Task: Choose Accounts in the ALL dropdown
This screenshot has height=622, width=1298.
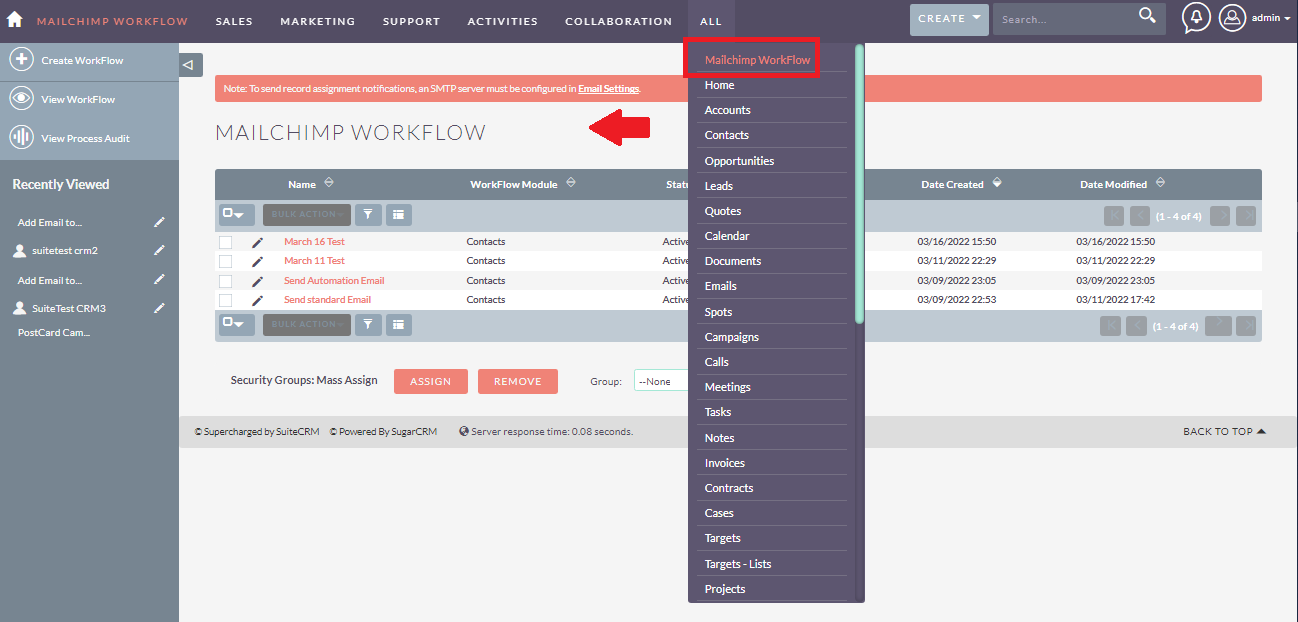Action: 727,110
